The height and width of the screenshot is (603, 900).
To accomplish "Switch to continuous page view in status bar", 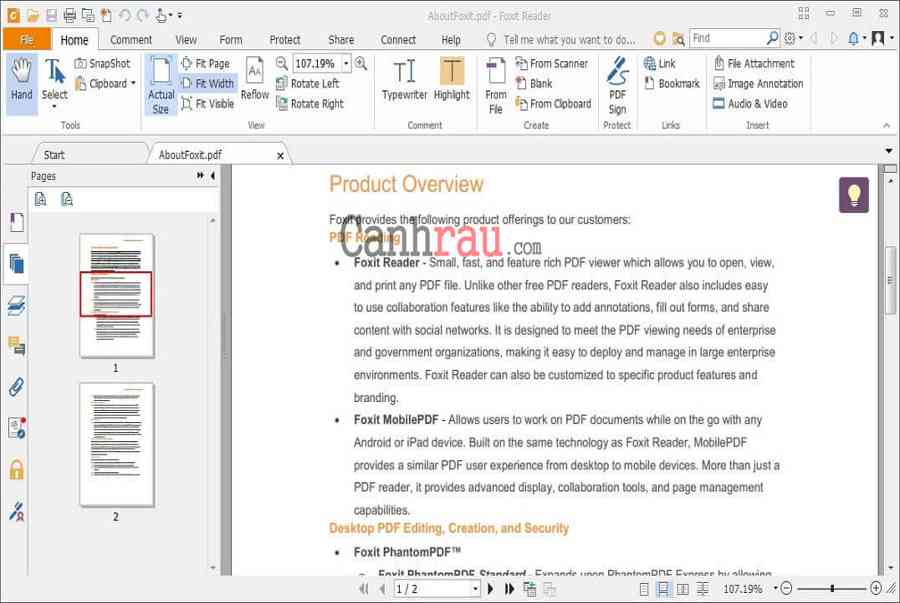I will click(663, 589).
